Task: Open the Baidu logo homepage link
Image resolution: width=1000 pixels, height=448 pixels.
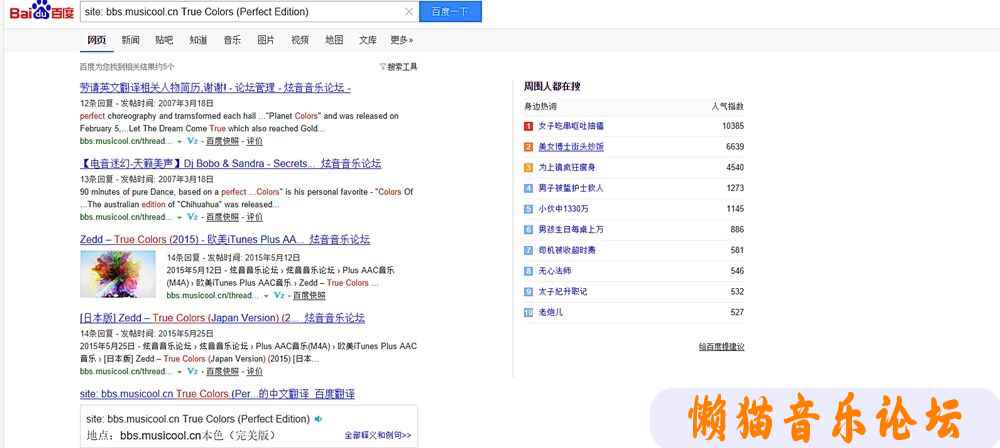Action: [x=41, y=10]
